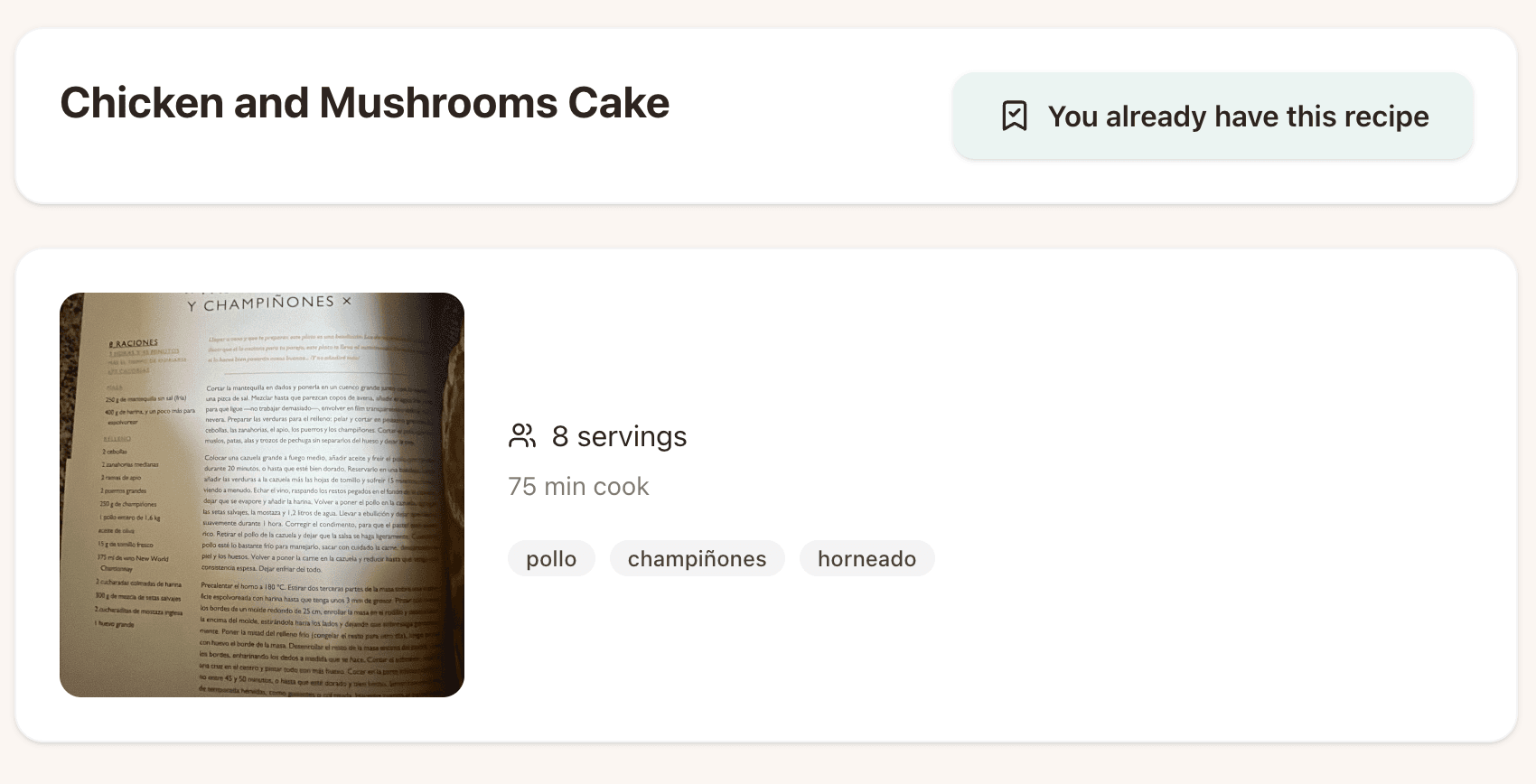Screen dimensions: 1536x784
Task: Click the ingredients column in the recipe photo
Action: [x=143, y=506]
